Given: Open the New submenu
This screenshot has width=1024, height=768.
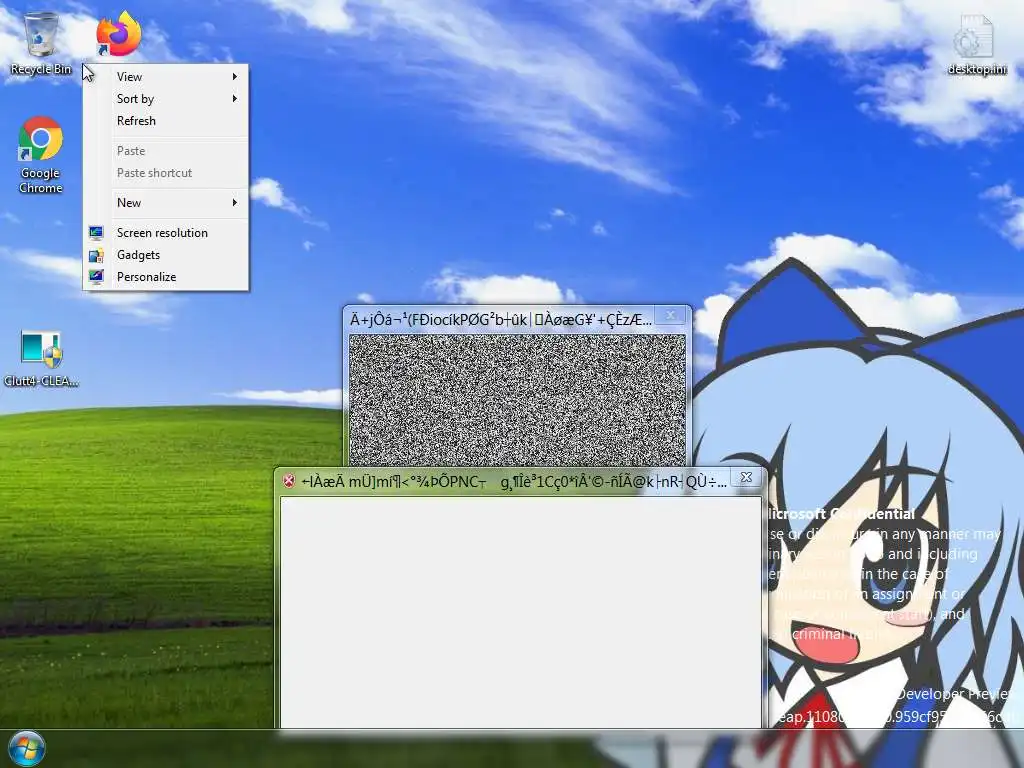Looking at the screenshot, I should coord(165,202).
